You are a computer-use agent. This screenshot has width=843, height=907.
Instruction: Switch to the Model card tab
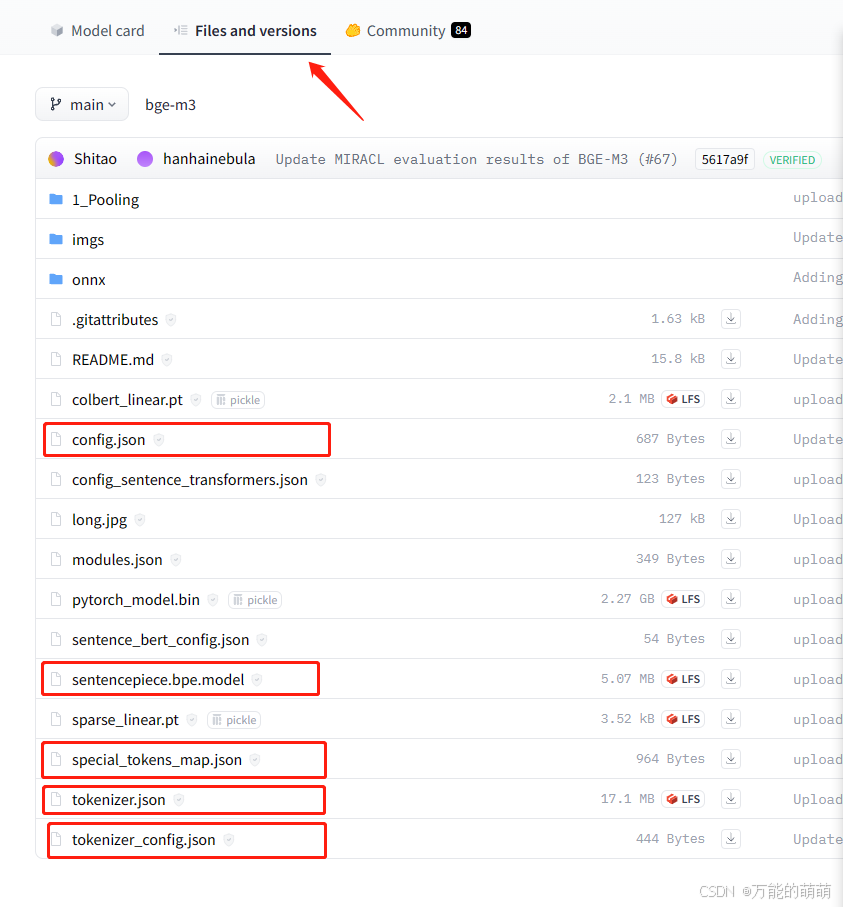pos(97,31)
